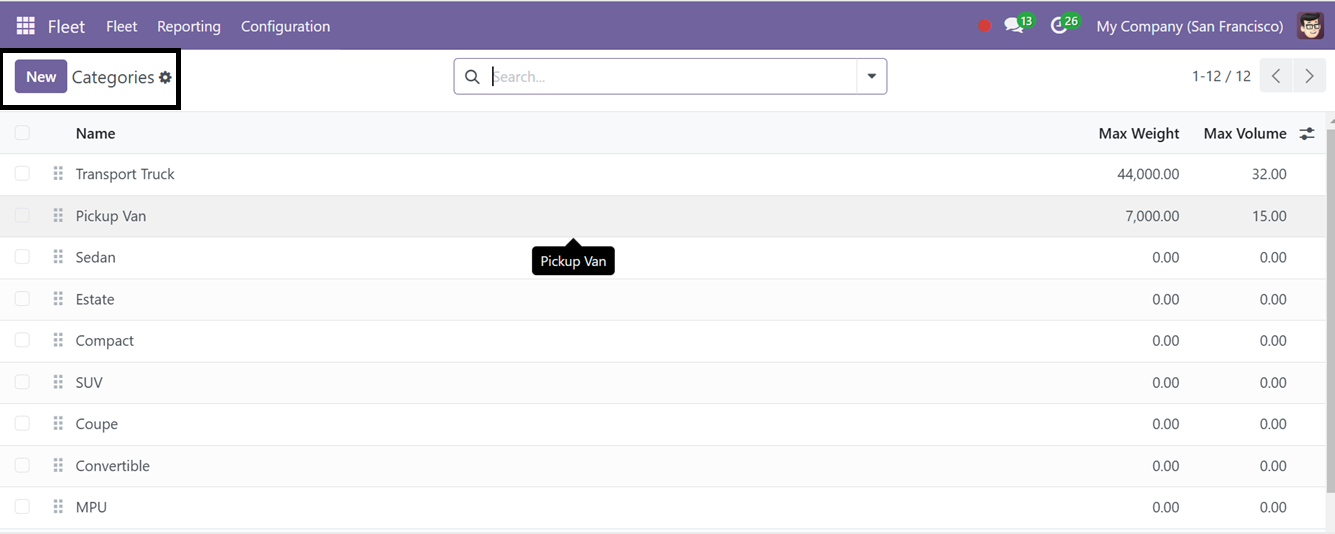Open the Transport Truck category

pos(125,174)
